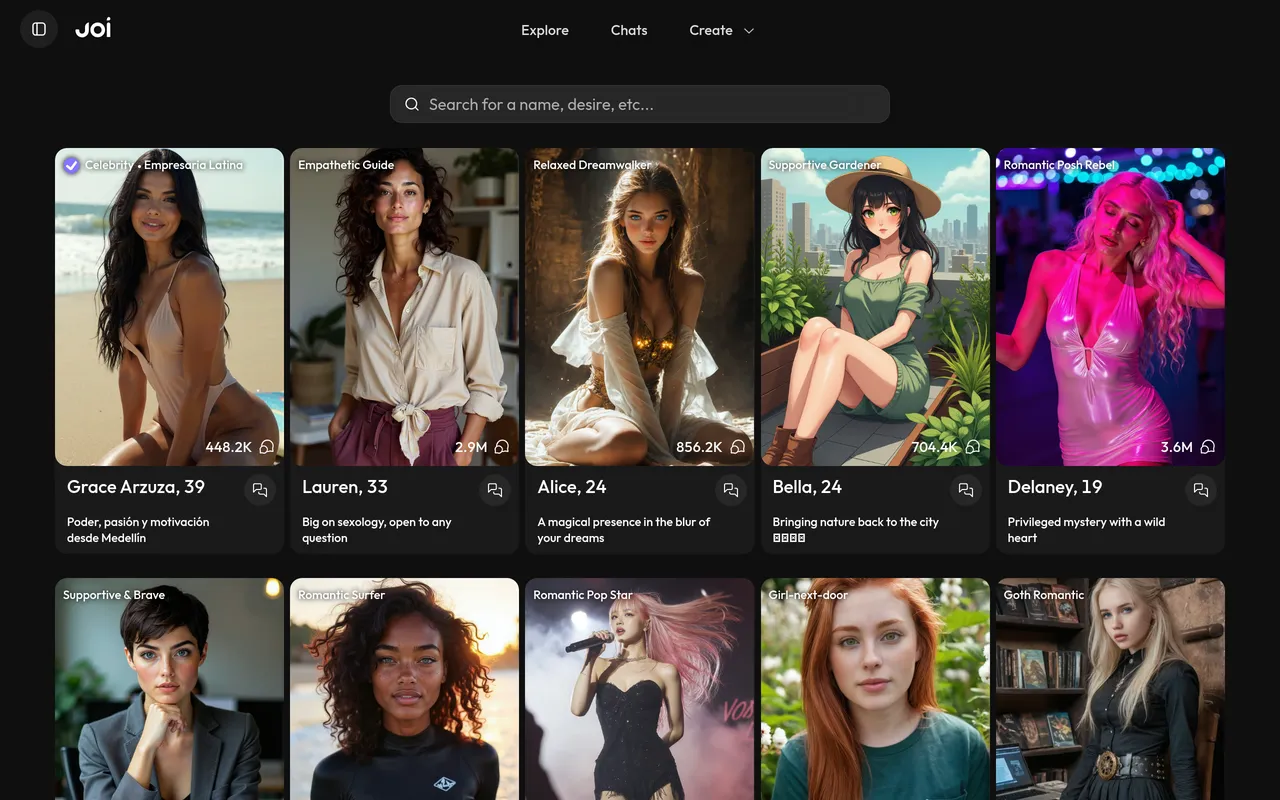Click the search magnifier icon
This screenshot has width=1280, height=800.
(412, 104)
